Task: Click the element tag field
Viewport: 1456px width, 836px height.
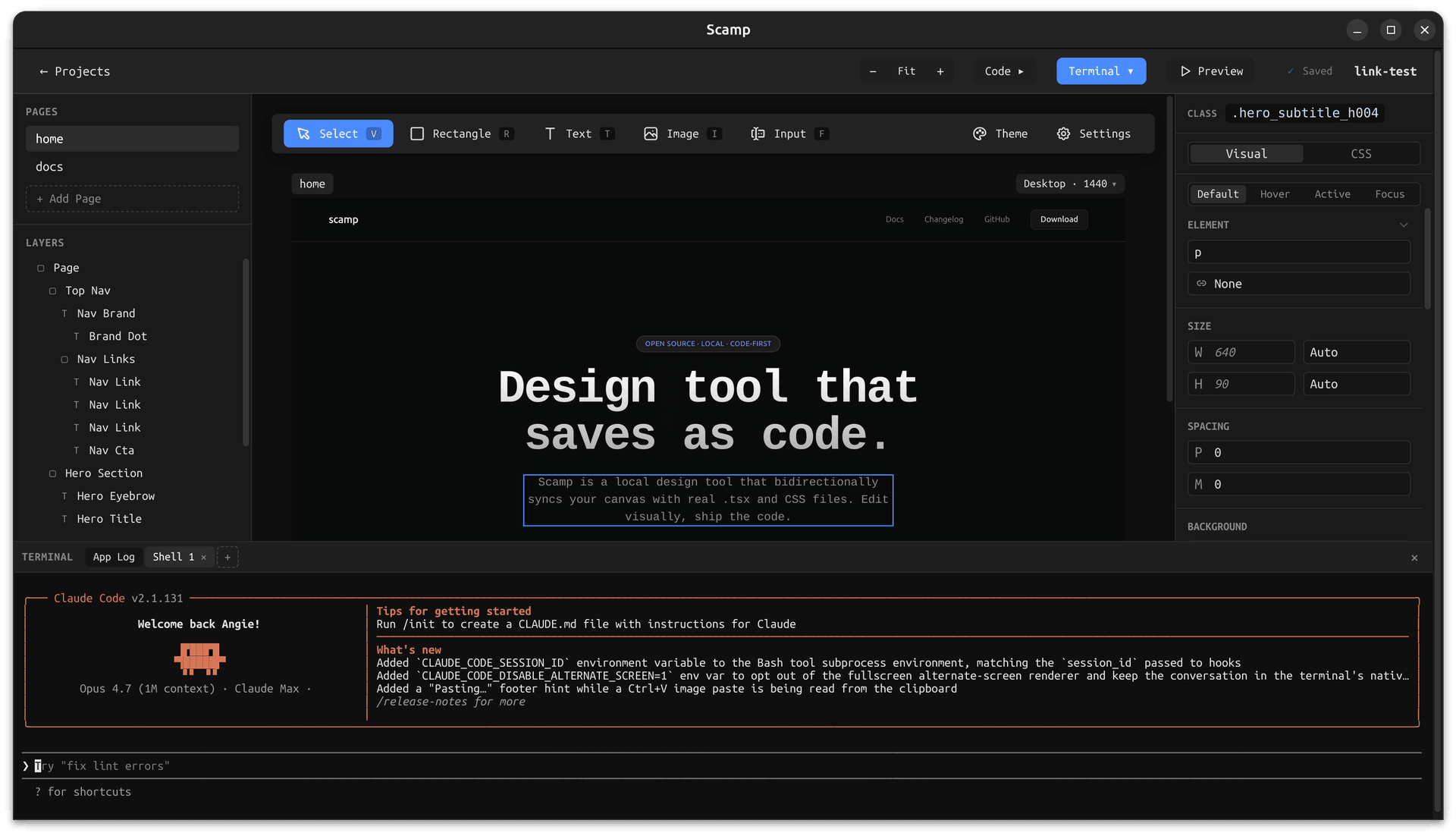Action: pos(1298,253)
